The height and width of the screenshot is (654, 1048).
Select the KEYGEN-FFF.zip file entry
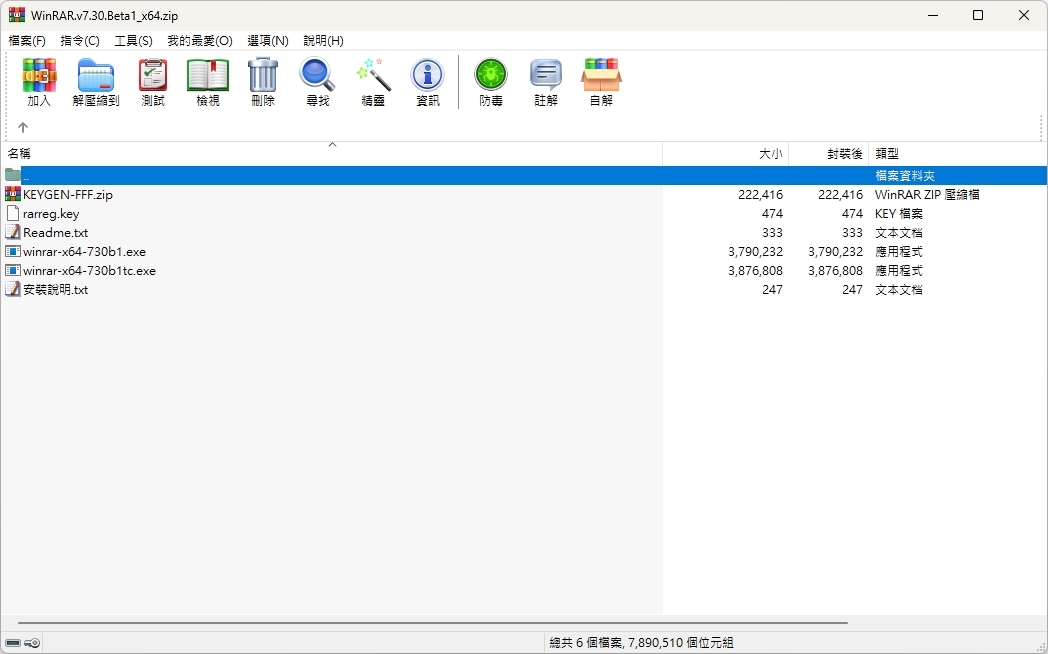pos(68,194)
